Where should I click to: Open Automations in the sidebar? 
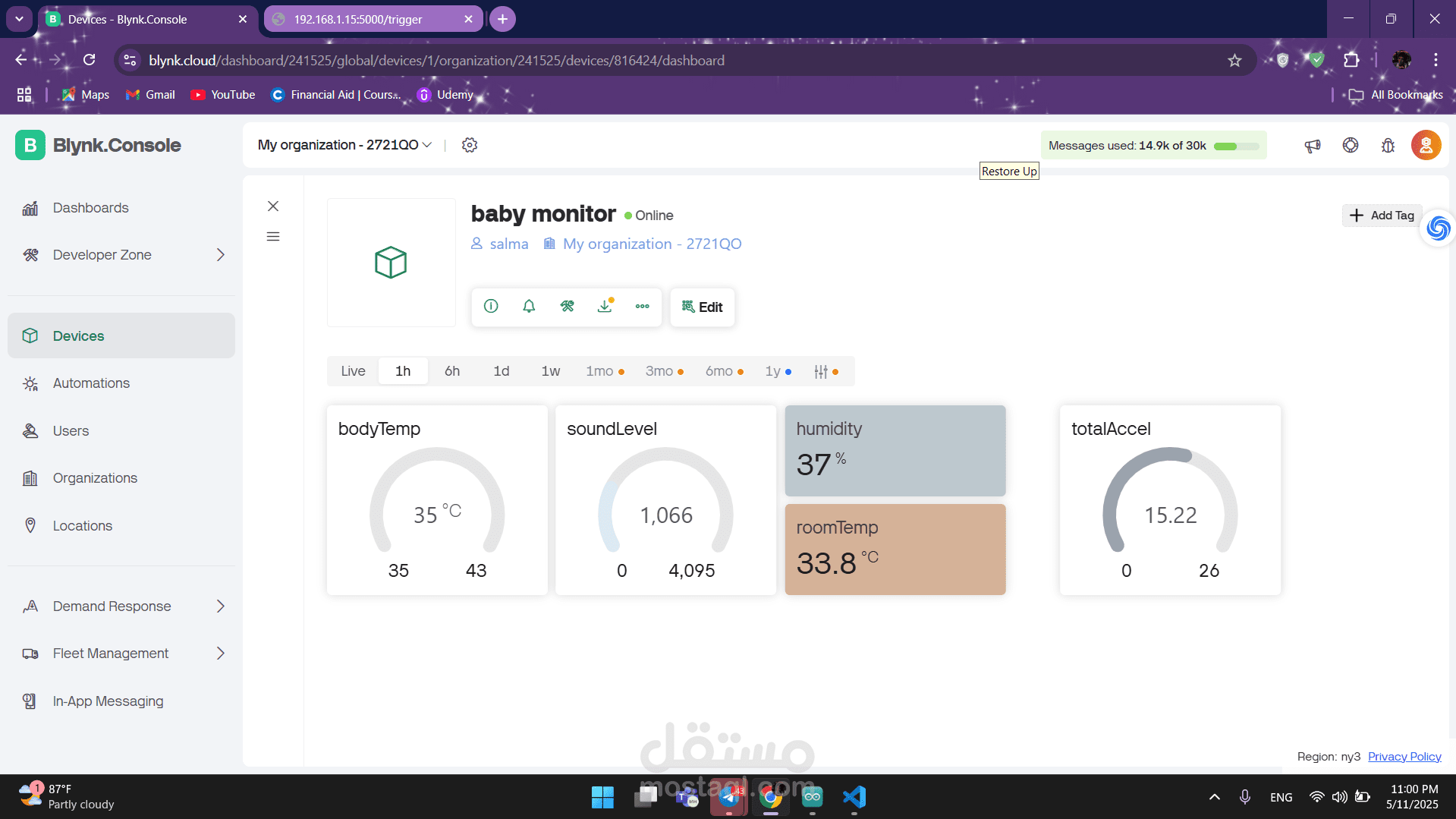91,383
